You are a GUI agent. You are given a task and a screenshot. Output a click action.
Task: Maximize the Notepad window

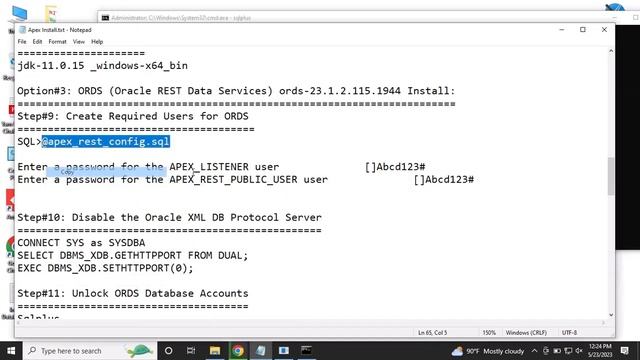583,30
